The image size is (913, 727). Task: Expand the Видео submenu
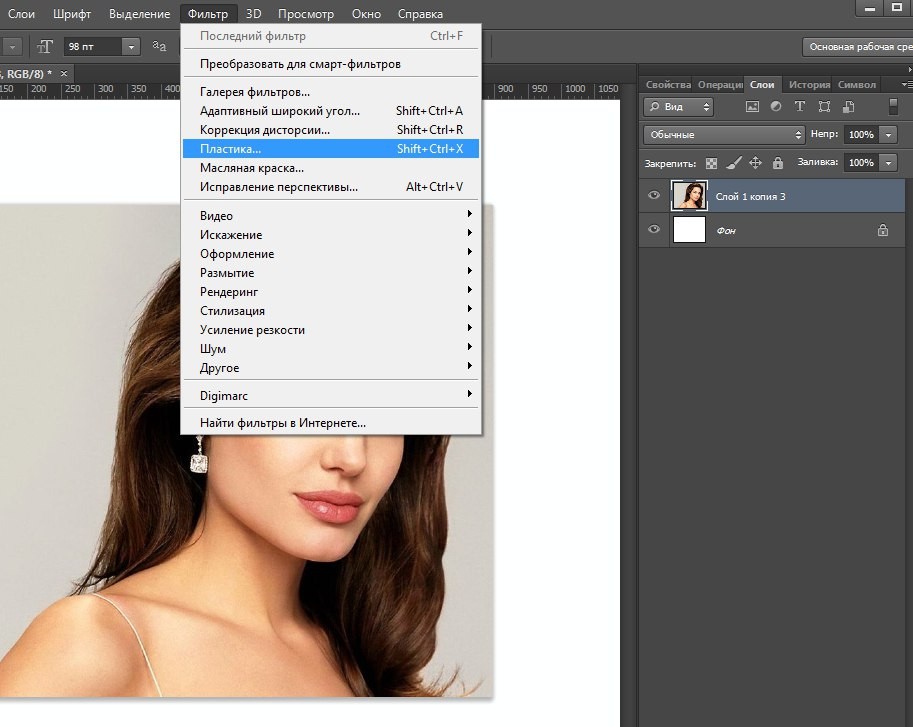(331, 215)
